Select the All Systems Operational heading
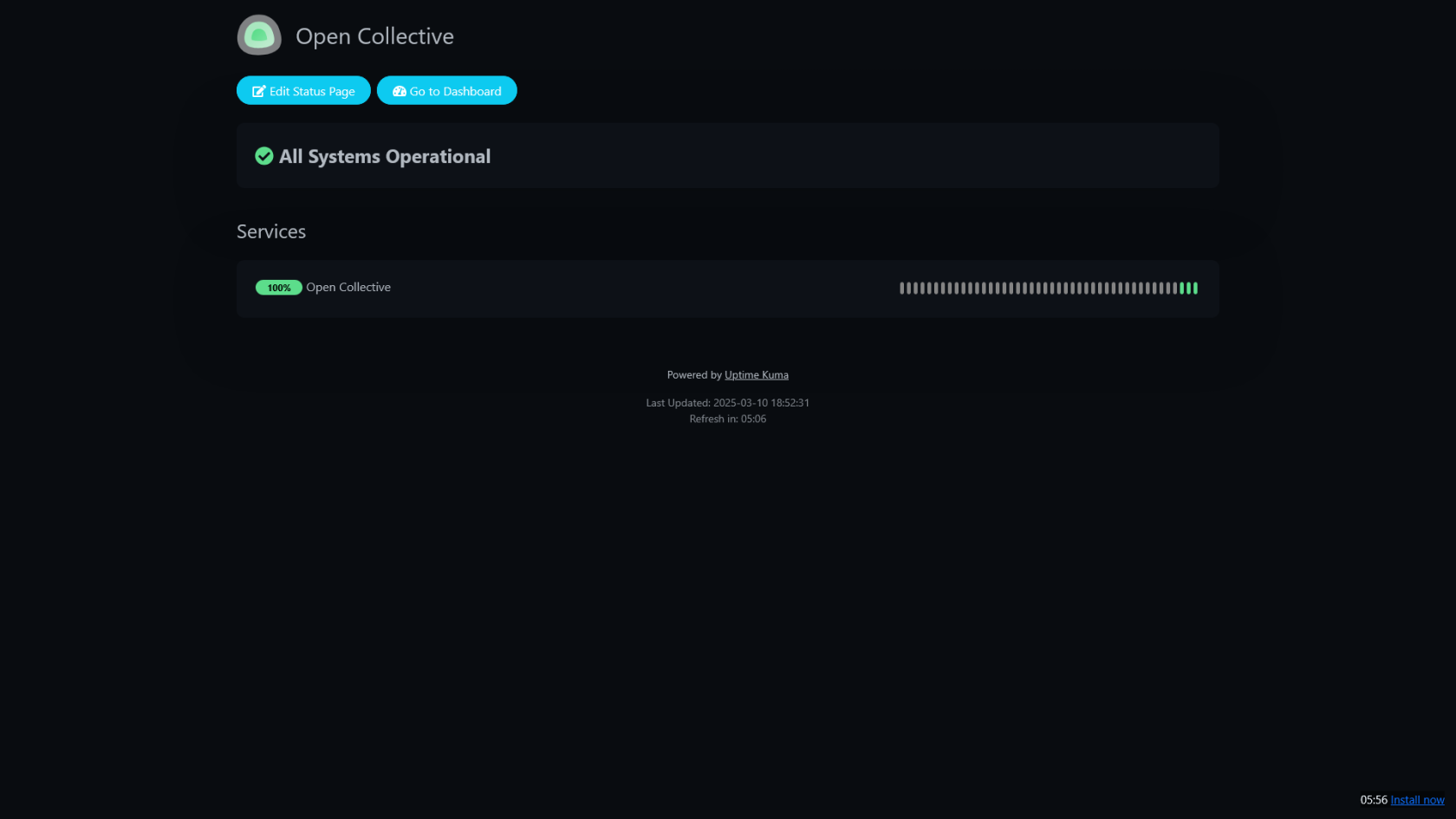 pos(385,156)
